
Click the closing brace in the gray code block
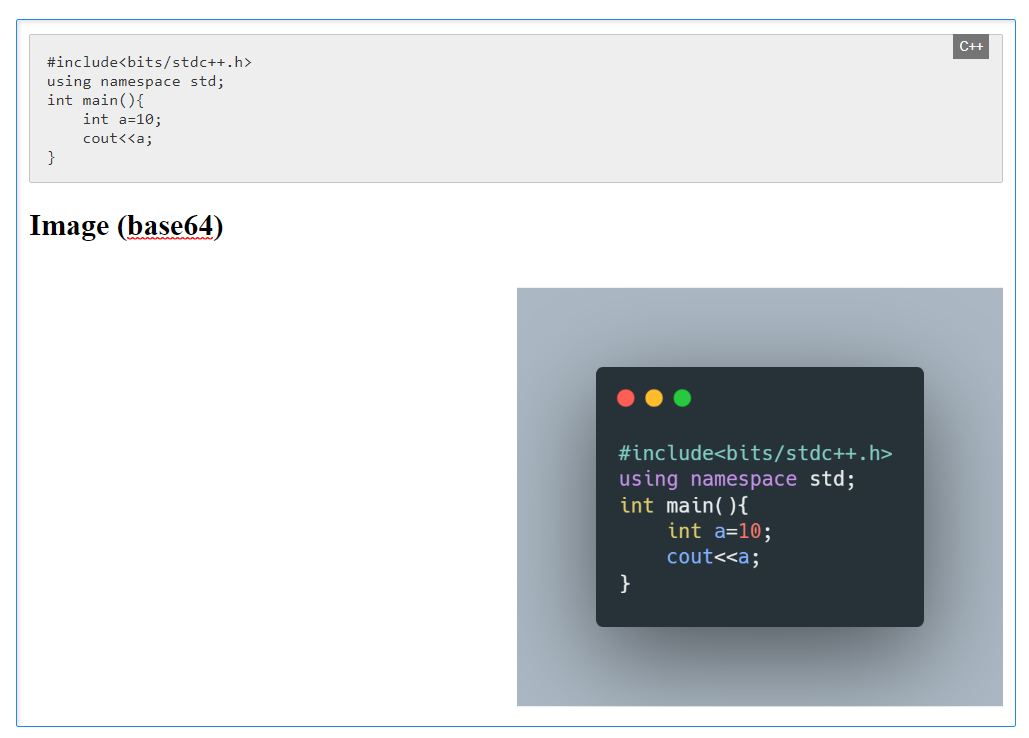tap(51, 157)
